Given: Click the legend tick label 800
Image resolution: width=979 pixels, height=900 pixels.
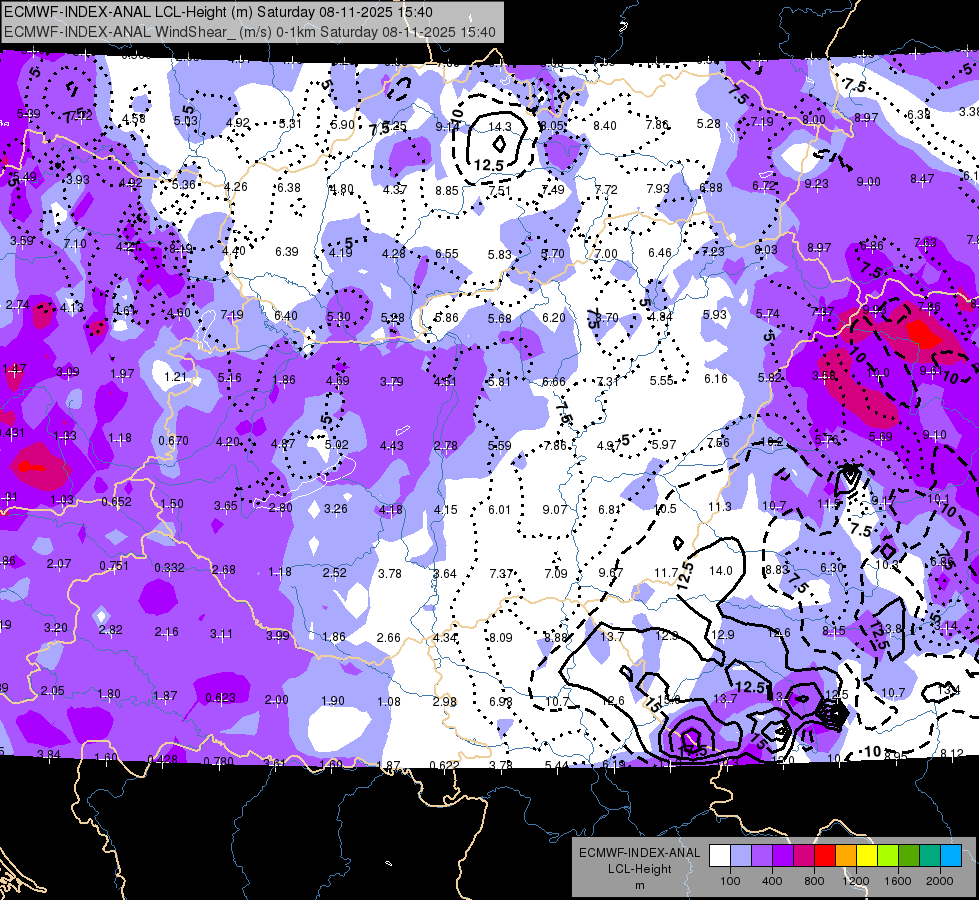Looking at the screenshot, I should (814, 881).
